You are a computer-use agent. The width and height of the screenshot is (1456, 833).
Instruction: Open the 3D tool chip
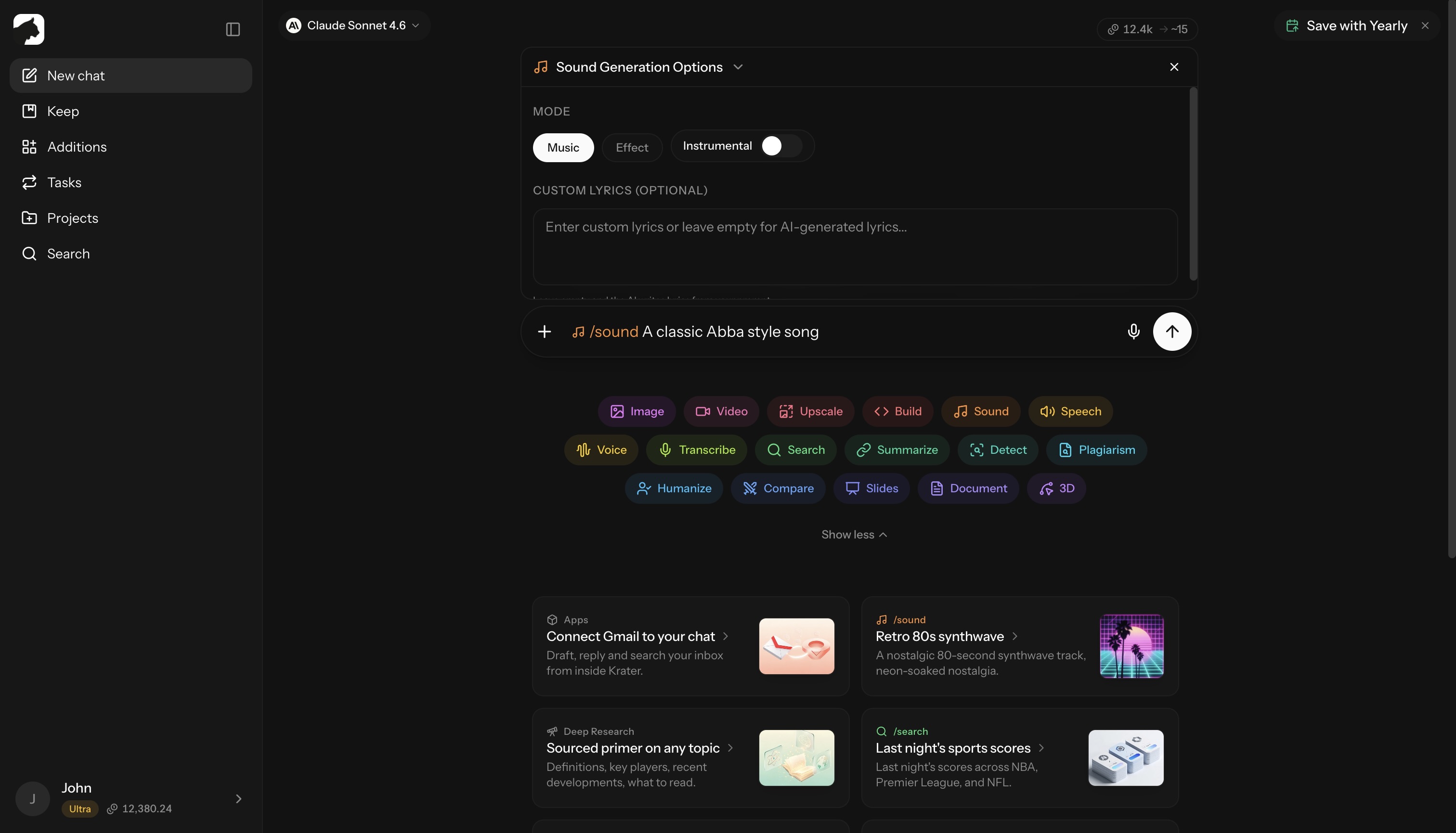1056,488
